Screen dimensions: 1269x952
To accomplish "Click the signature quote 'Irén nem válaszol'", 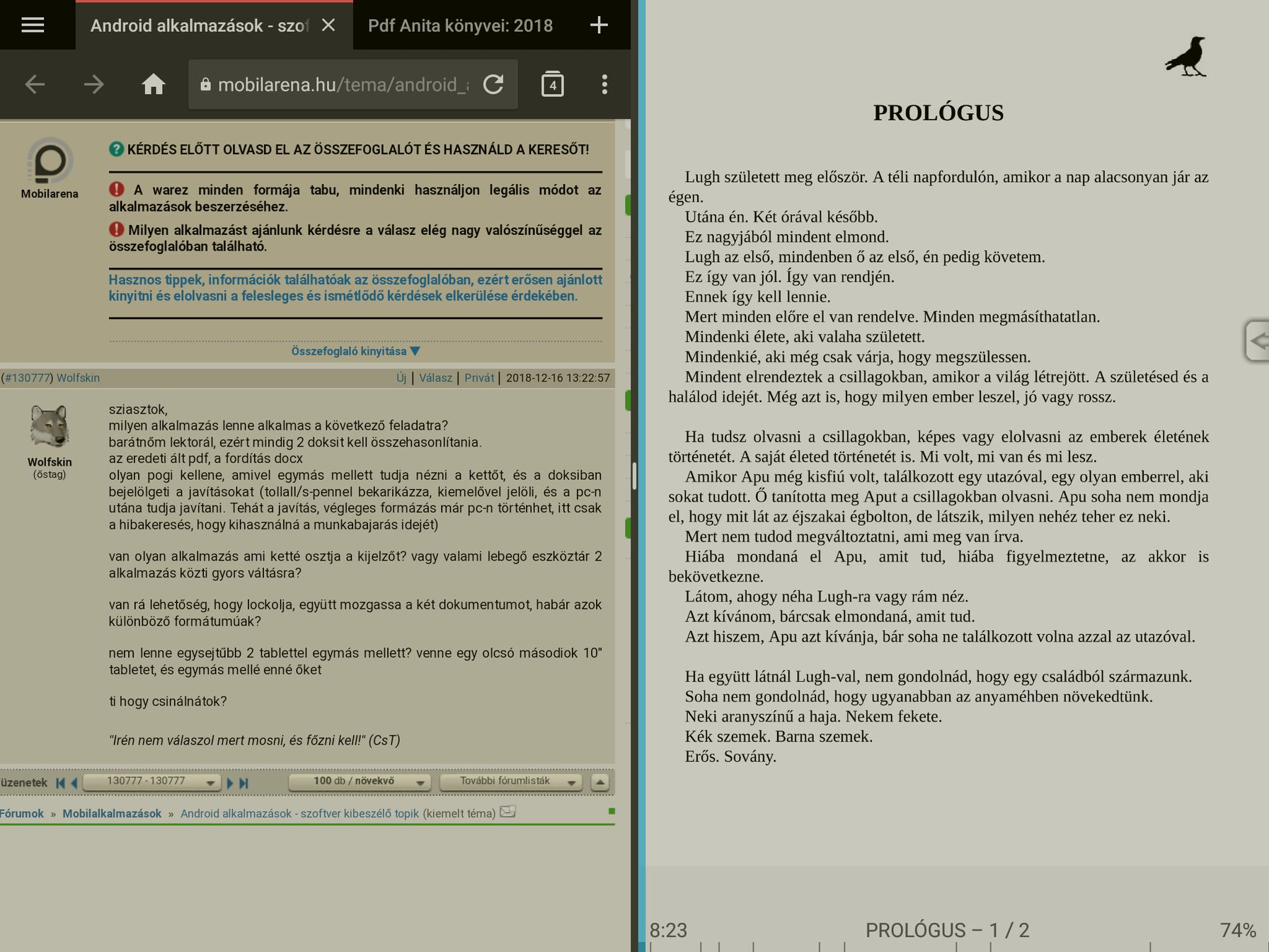I will click(255, 740).
